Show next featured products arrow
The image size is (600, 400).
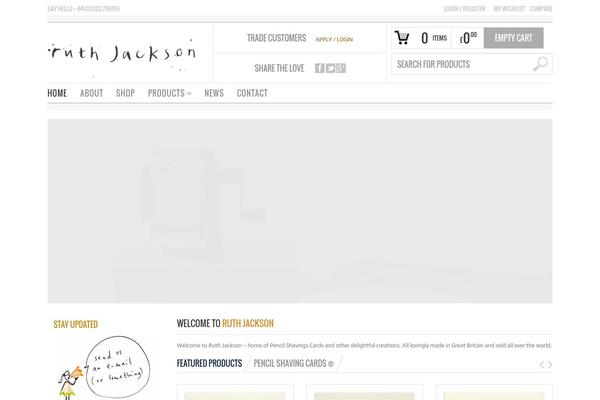pos(550,364)
